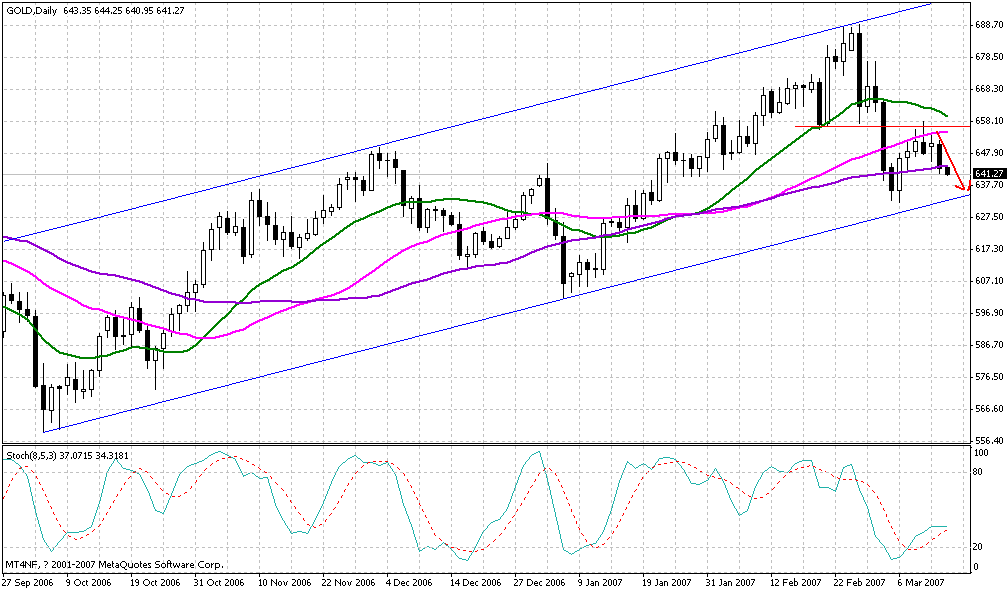Select the red horizontal resistance line
The image size is (1008, 590).
click(882, 127)
